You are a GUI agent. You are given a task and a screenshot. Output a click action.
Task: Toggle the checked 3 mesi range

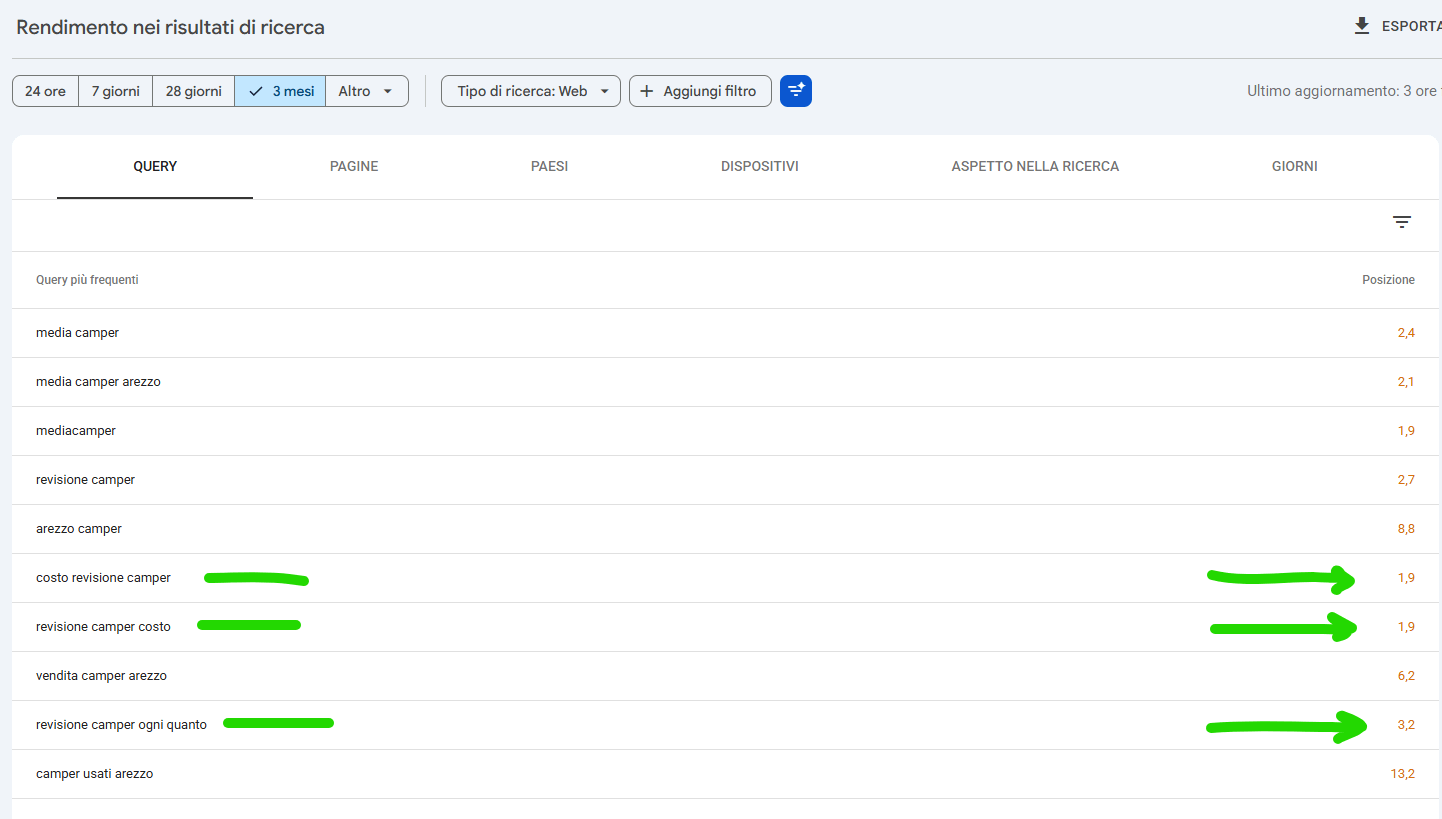[x=281, y=91]
